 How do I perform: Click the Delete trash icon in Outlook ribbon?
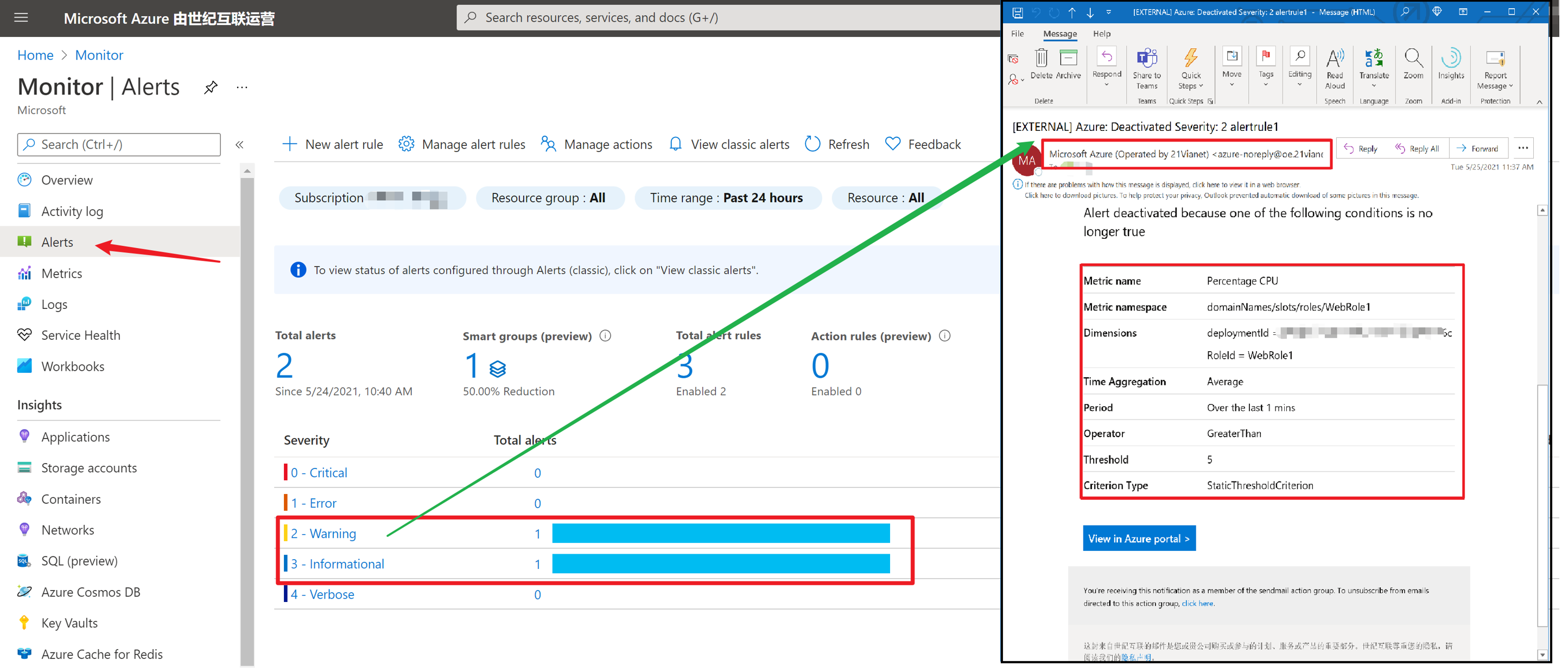tap(1041, 59)
